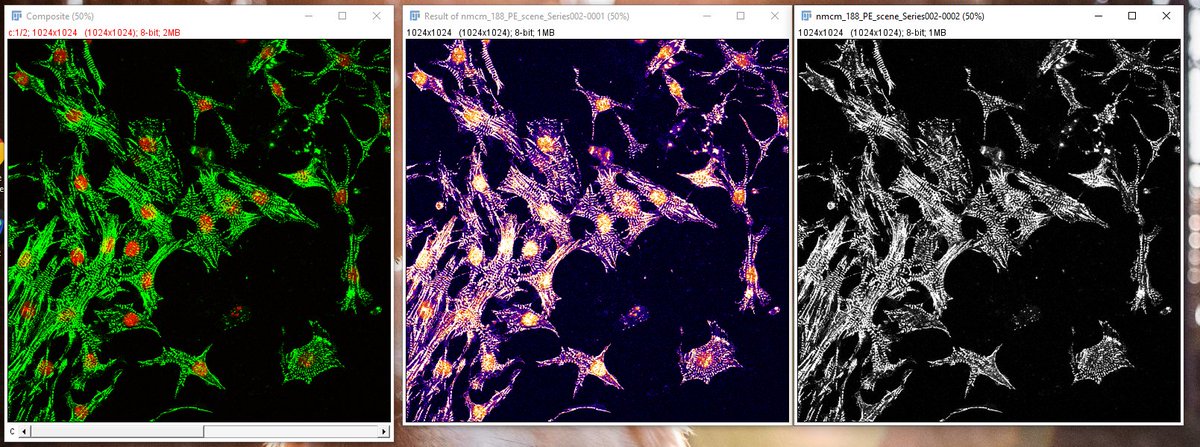The height and width of the screenshot is (447, 1200).
Task: Close the Composite (50%) window
Action: tap(376, 16)
